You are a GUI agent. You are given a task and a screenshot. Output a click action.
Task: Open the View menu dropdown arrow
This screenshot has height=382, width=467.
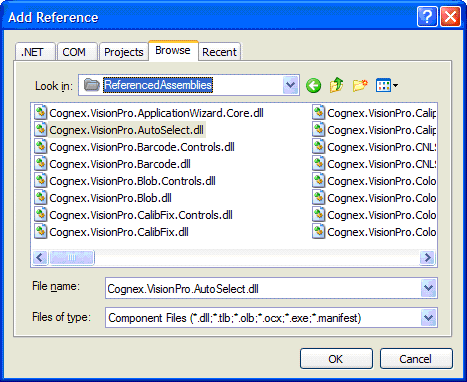[x=395, y=86]
